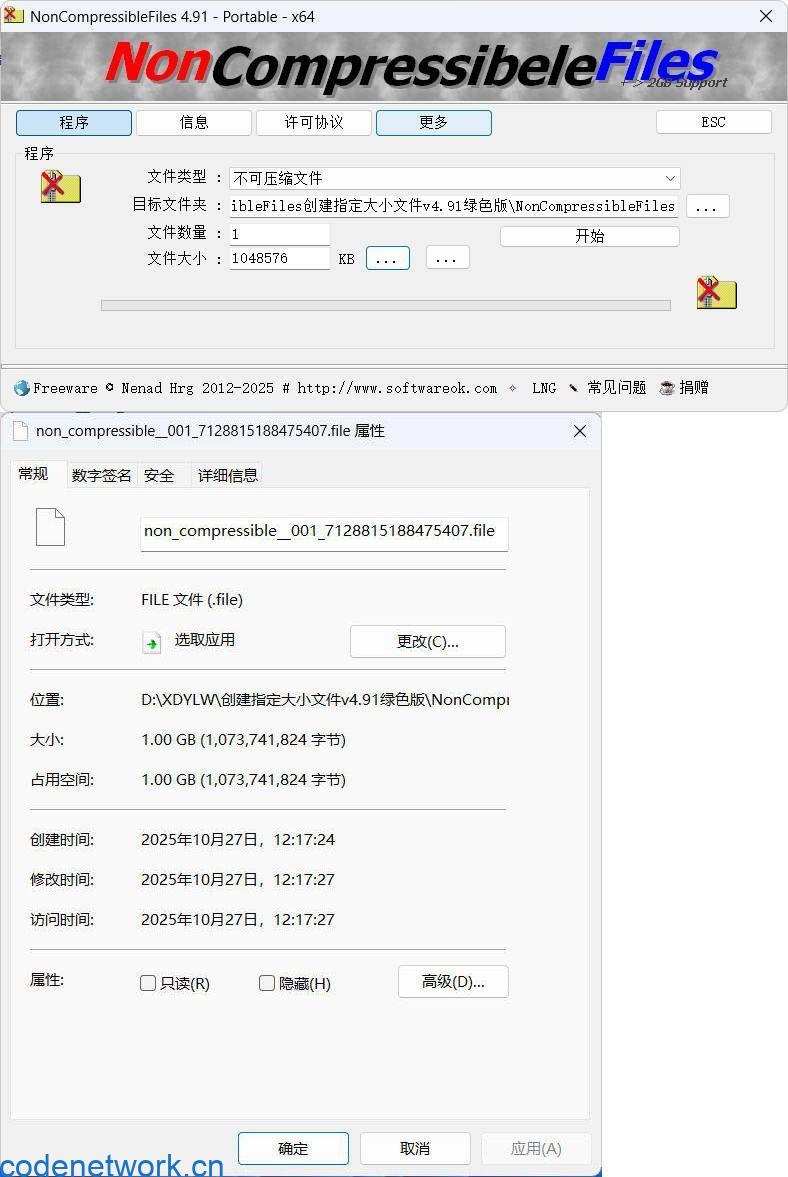Click the coffee cup 捐赠 icon
Viewport: 788px width, 1177px height.
point(667,388)
